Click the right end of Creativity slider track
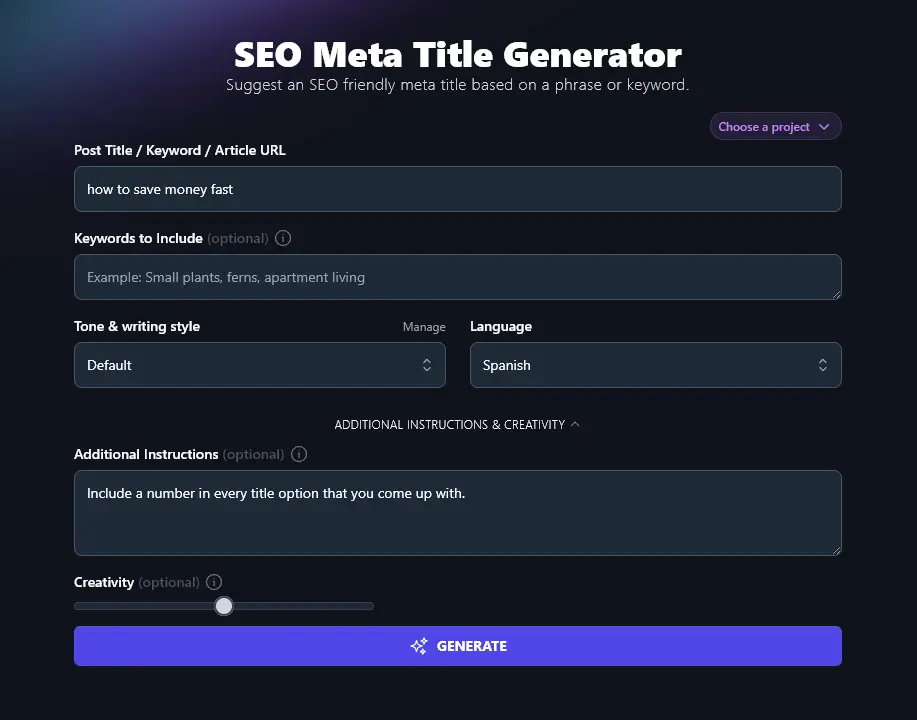Screen dimensions: 917x720 click(x=370, y=606)
